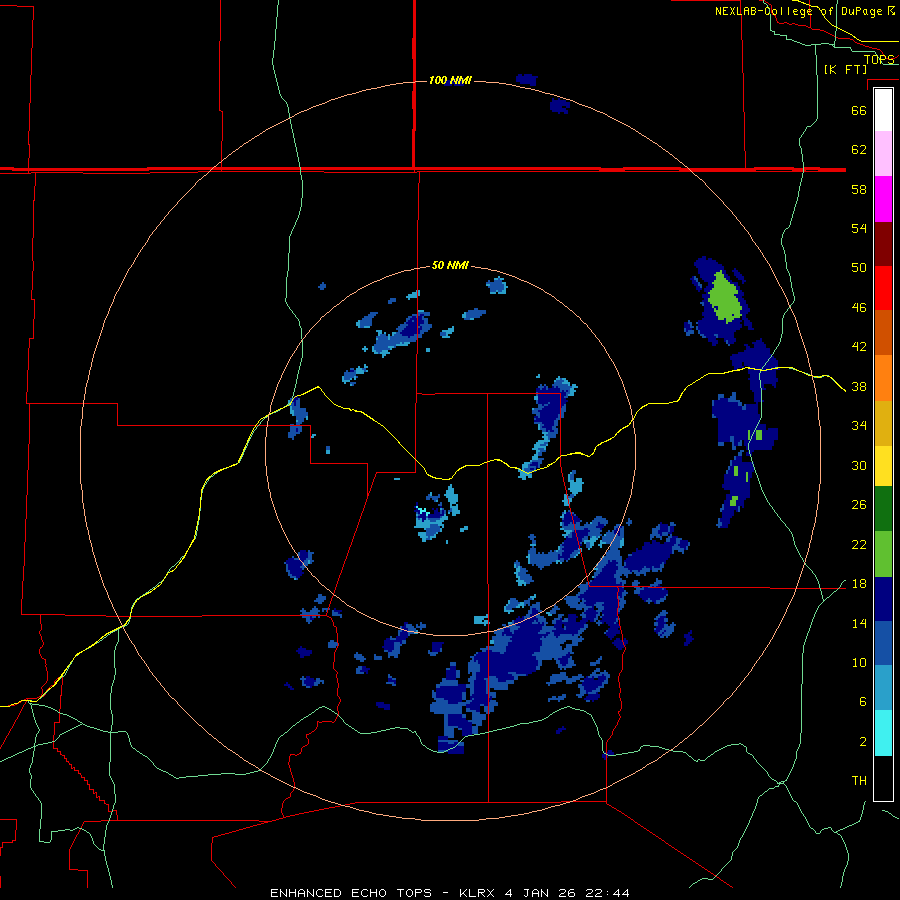900x900 pixels.
Task: Click the legend value '10'
Action: (859, 662)
